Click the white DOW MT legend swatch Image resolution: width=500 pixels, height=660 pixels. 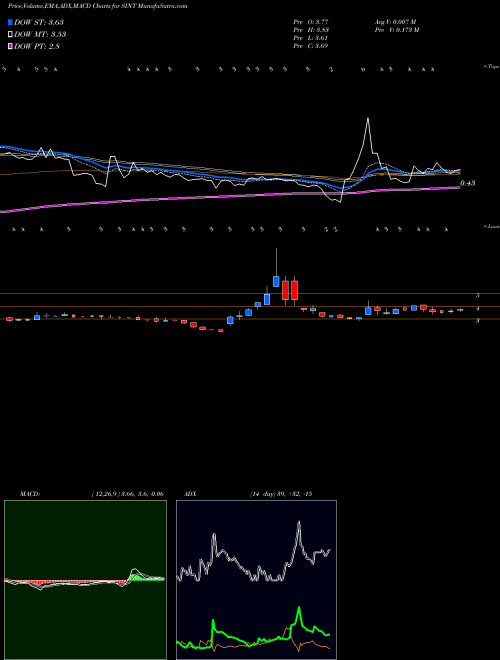coord(10,35)
